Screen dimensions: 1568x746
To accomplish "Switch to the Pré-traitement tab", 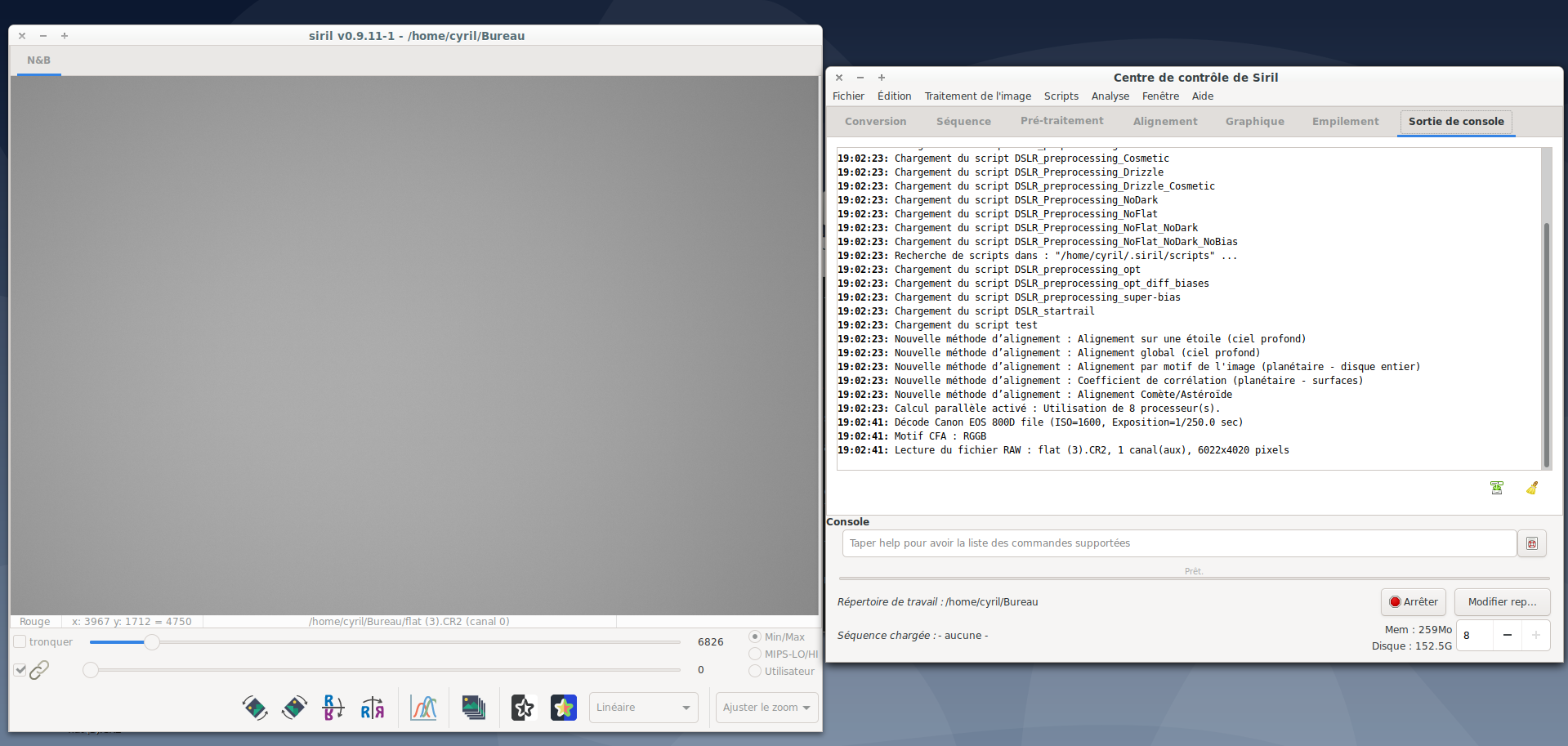I will 1062,121.
